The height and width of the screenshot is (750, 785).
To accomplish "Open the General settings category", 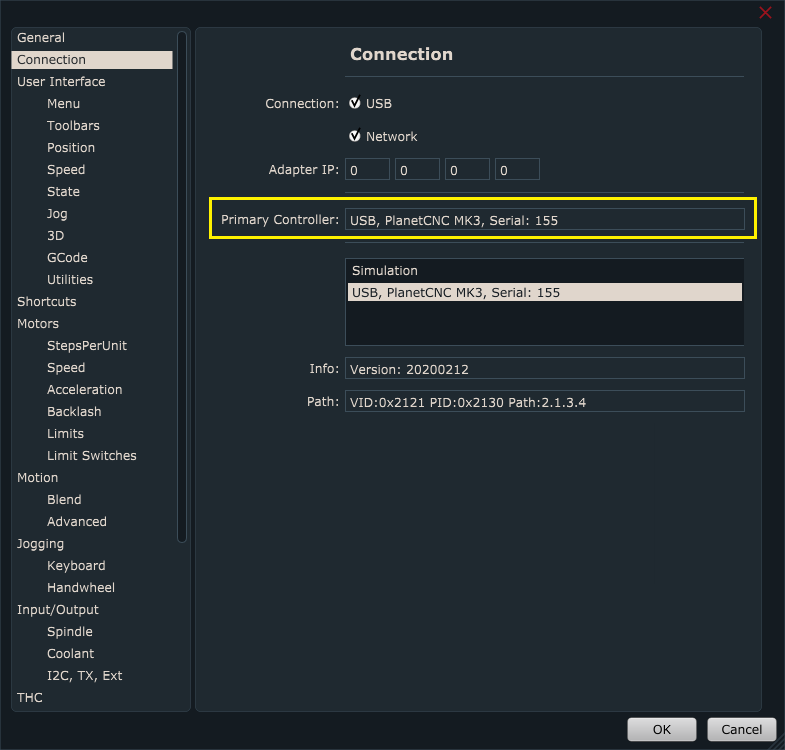I will tap(41, 38).
